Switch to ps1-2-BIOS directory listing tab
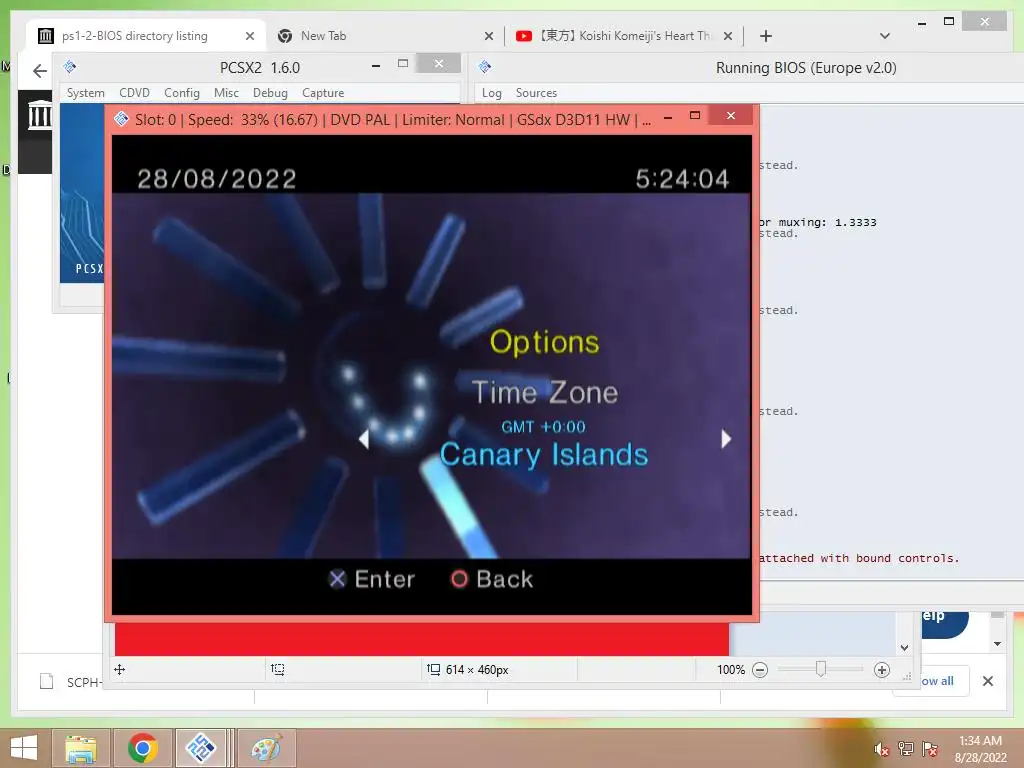 tap(135, 36)
